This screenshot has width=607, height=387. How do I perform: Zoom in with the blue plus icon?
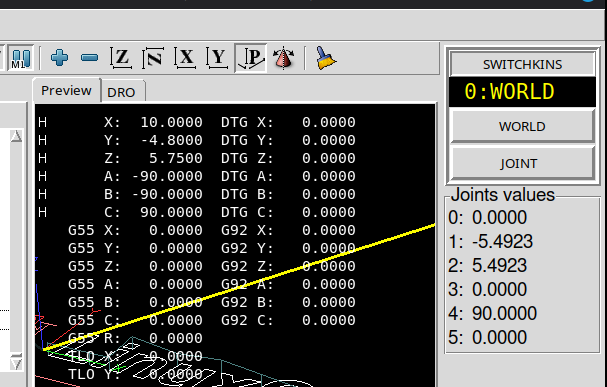[59, 58]
